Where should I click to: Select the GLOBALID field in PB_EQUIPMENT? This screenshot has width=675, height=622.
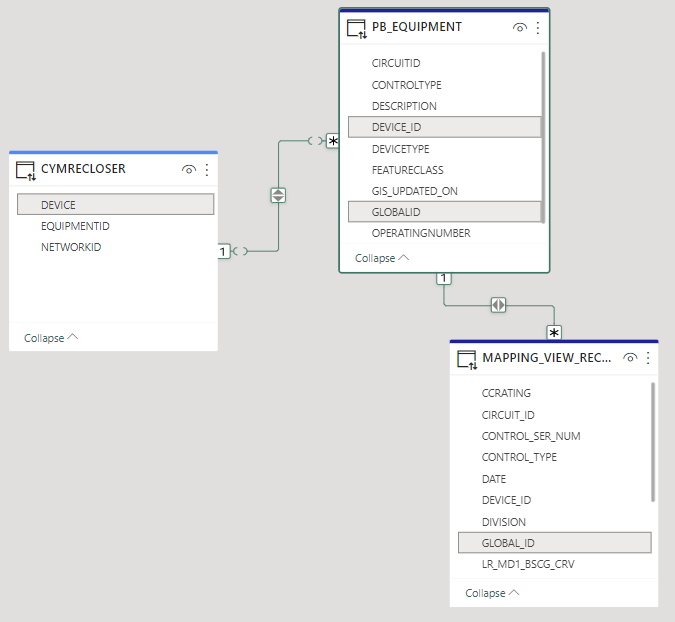tap(444, 212)
